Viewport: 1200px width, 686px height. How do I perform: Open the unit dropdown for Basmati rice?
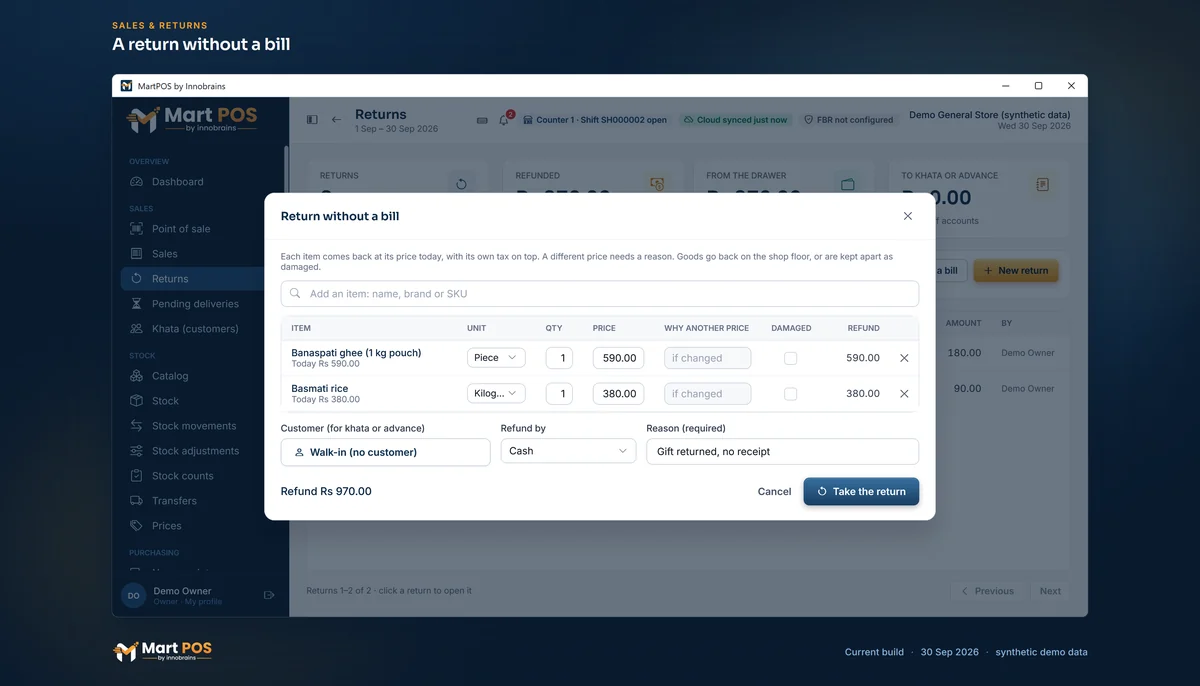(x=496, y=394)
